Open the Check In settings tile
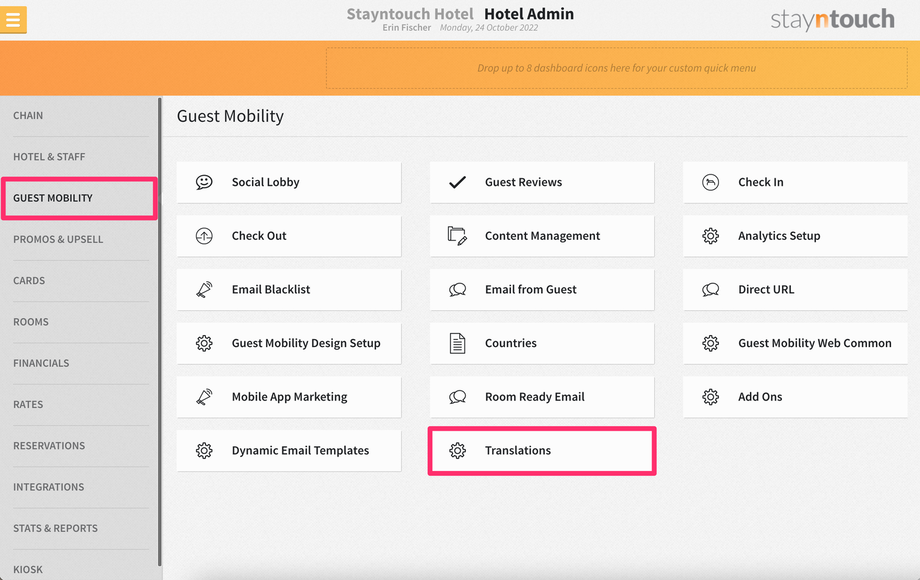This screenshot has height=580, width=920. [795, 182]
